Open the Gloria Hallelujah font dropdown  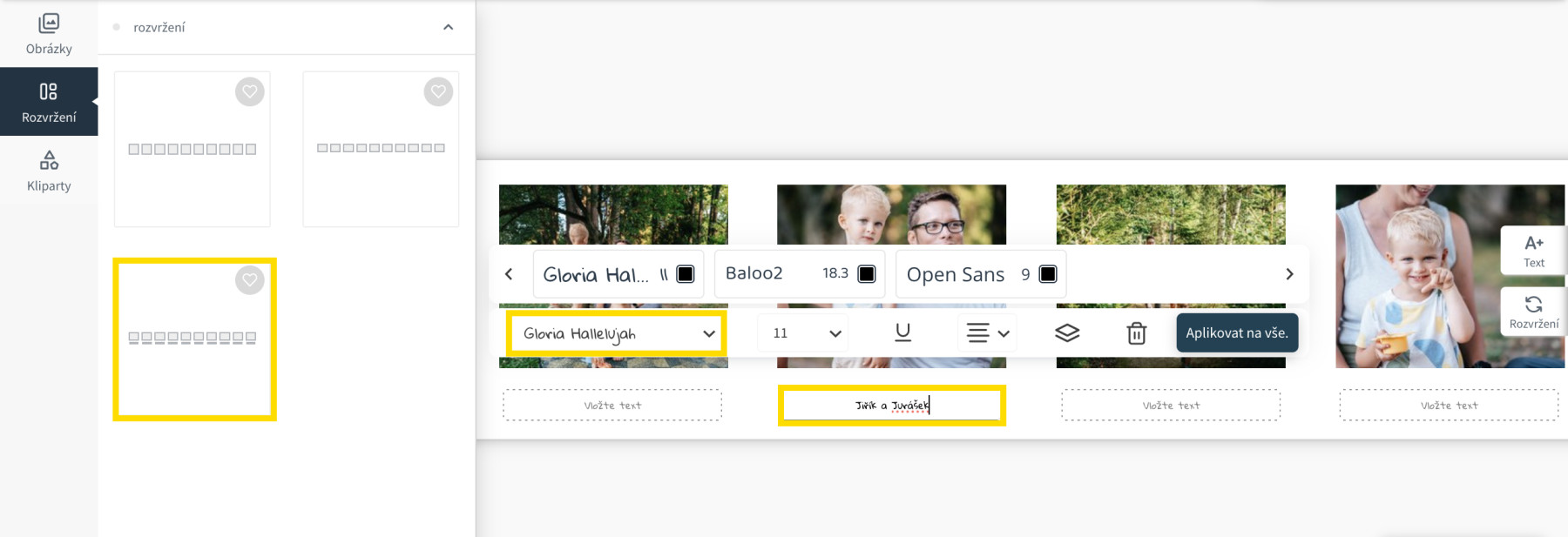coord(617,333)
